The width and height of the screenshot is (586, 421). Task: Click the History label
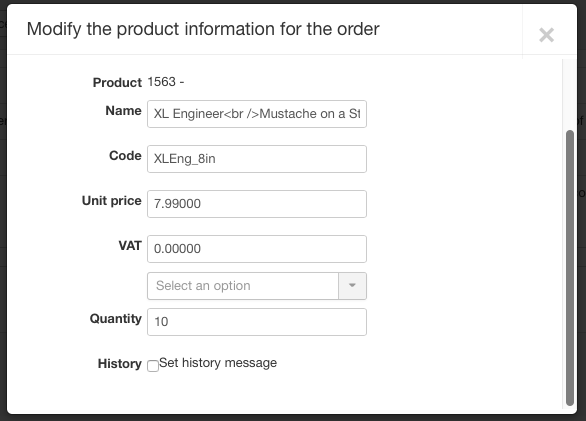pyautogui.click(x=120, y=364)
